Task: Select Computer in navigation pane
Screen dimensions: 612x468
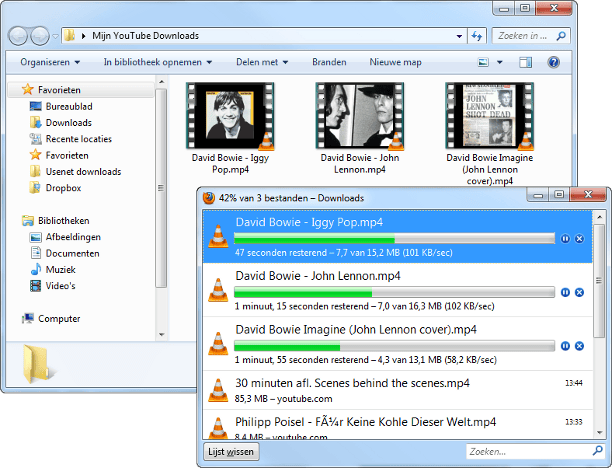Action: (51, 319)
